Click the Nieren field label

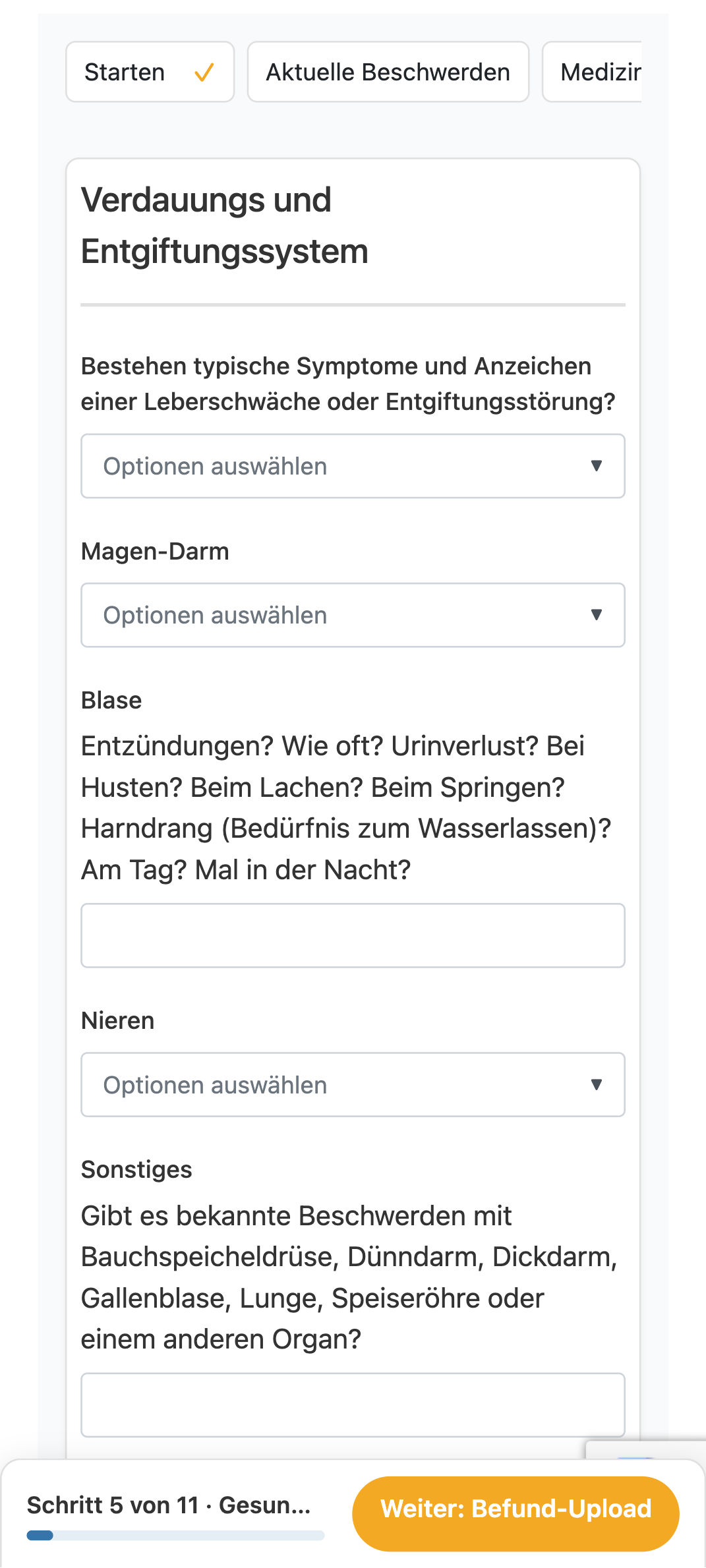point(117,1021)
